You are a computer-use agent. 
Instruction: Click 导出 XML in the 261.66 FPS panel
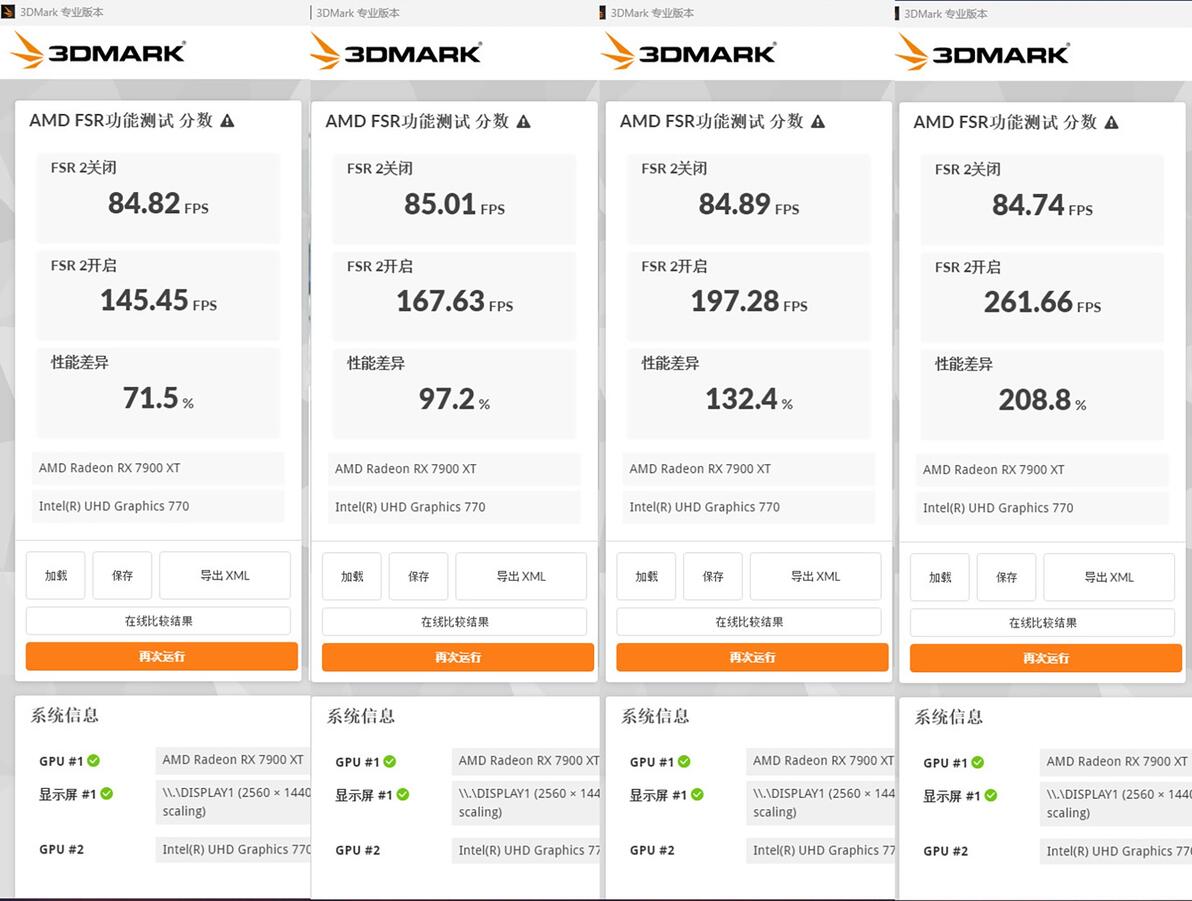click(1108, 577)
